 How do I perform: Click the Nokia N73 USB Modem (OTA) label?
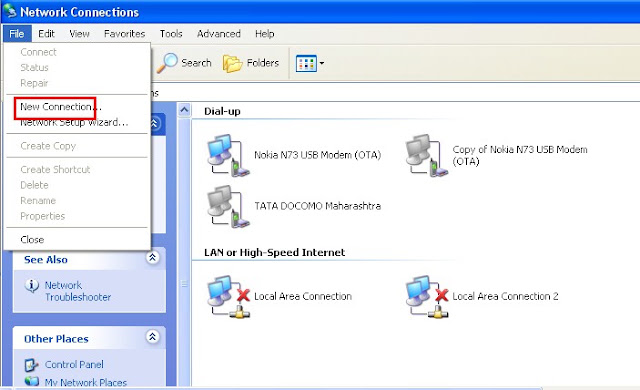pyautogui.click(x=318, y=155)
